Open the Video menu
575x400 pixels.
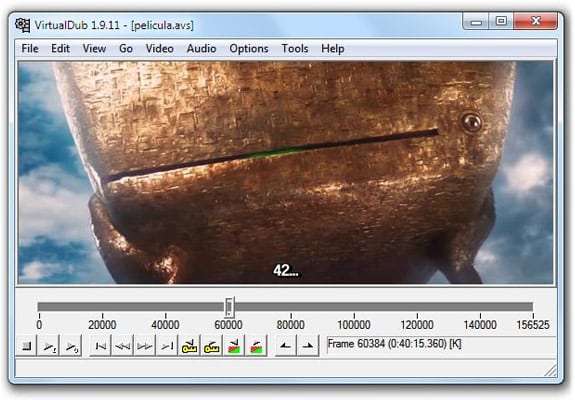tap(160, 48)
